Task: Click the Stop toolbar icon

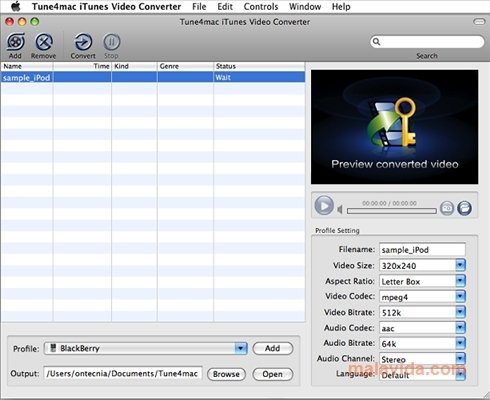Action: (111, 42)
